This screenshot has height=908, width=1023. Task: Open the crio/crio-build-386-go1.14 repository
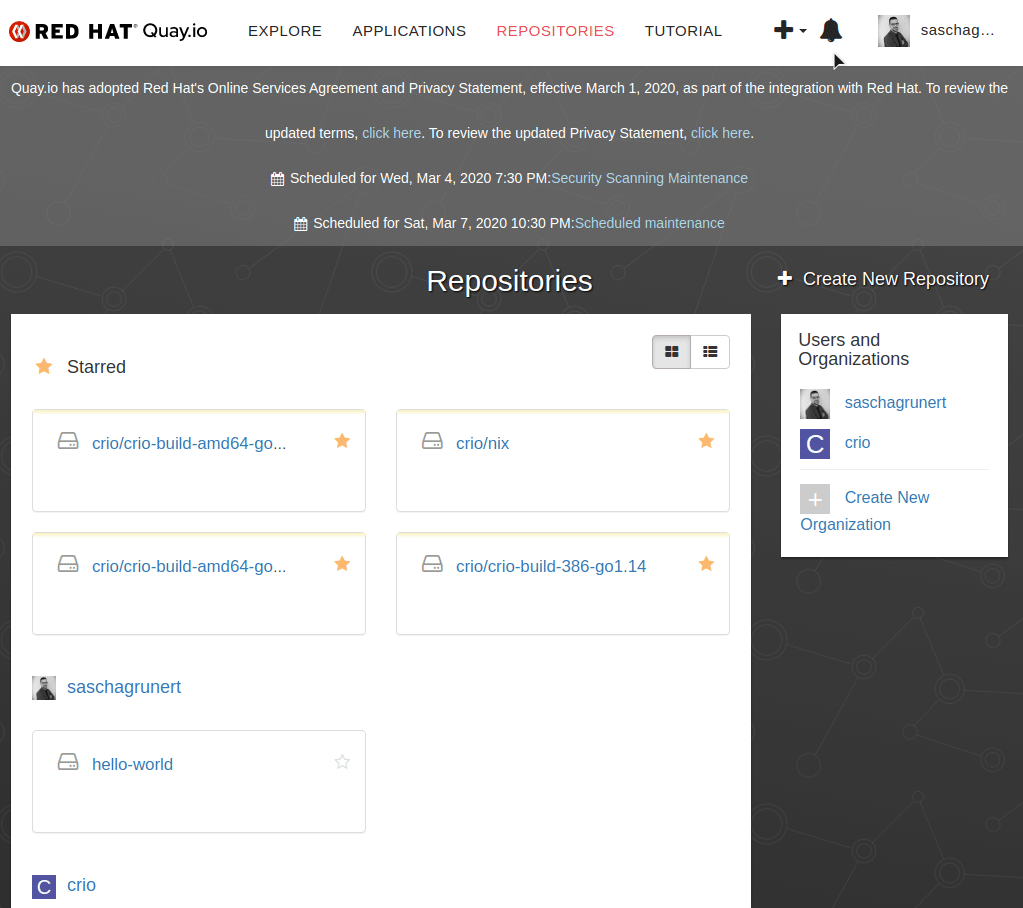coord(552,565)
